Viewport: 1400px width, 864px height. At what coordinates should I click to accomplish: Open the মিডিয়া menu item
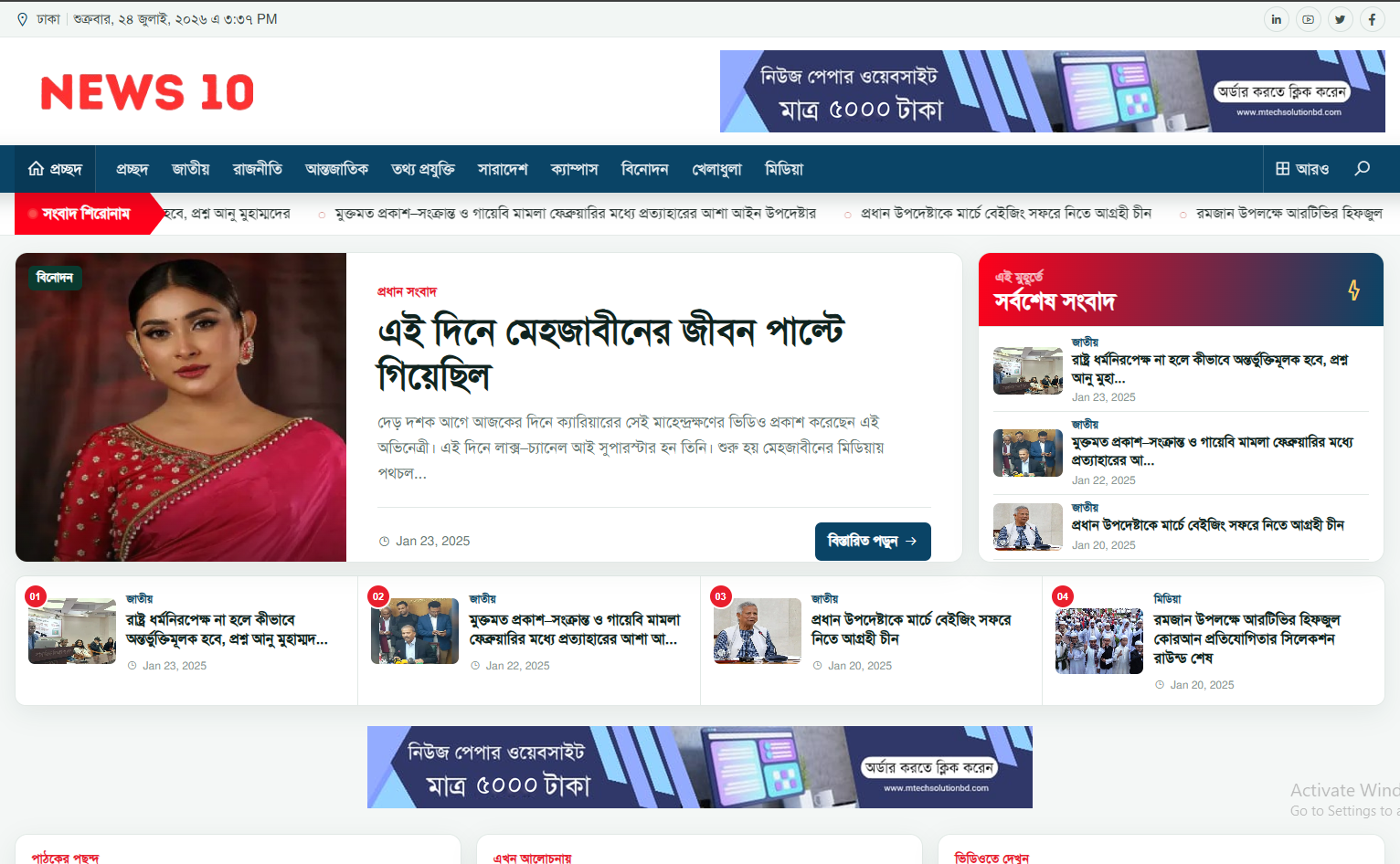[x=784, y=169]
